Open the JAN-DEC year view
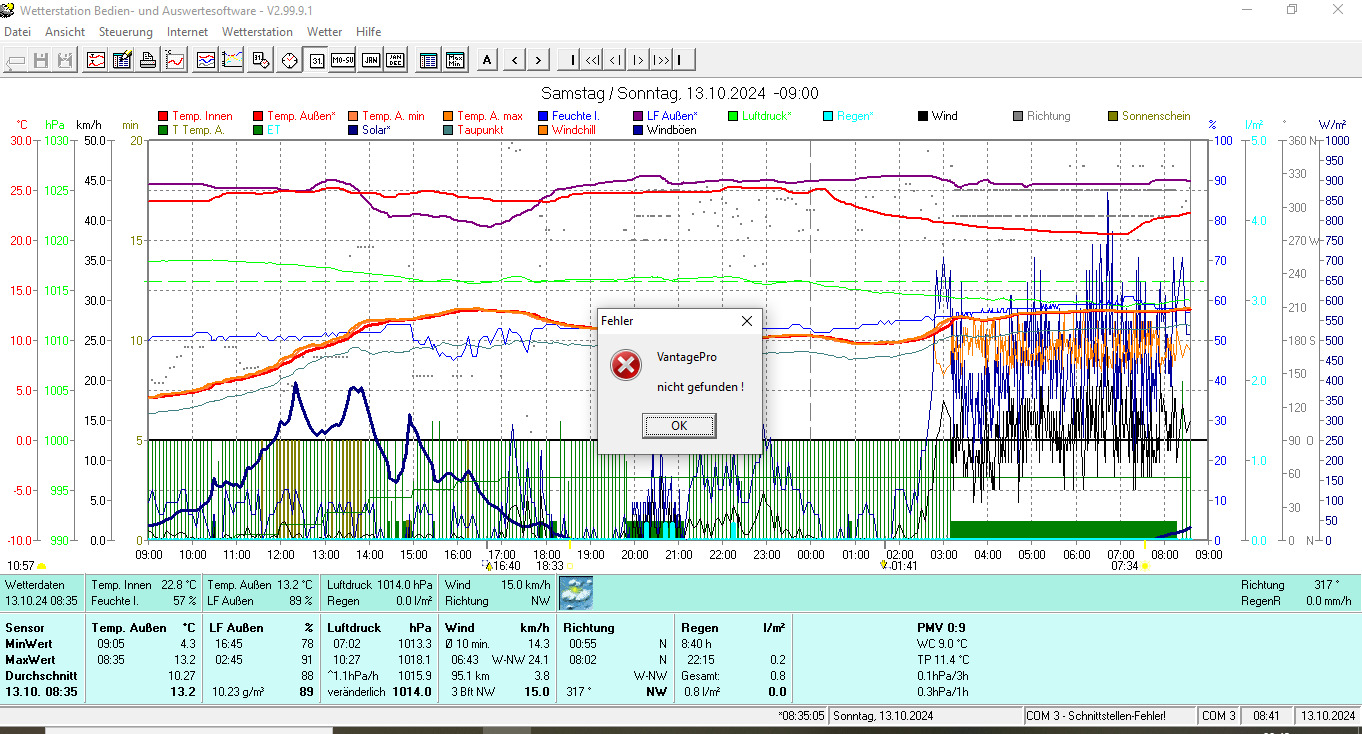 coord(396,60)
